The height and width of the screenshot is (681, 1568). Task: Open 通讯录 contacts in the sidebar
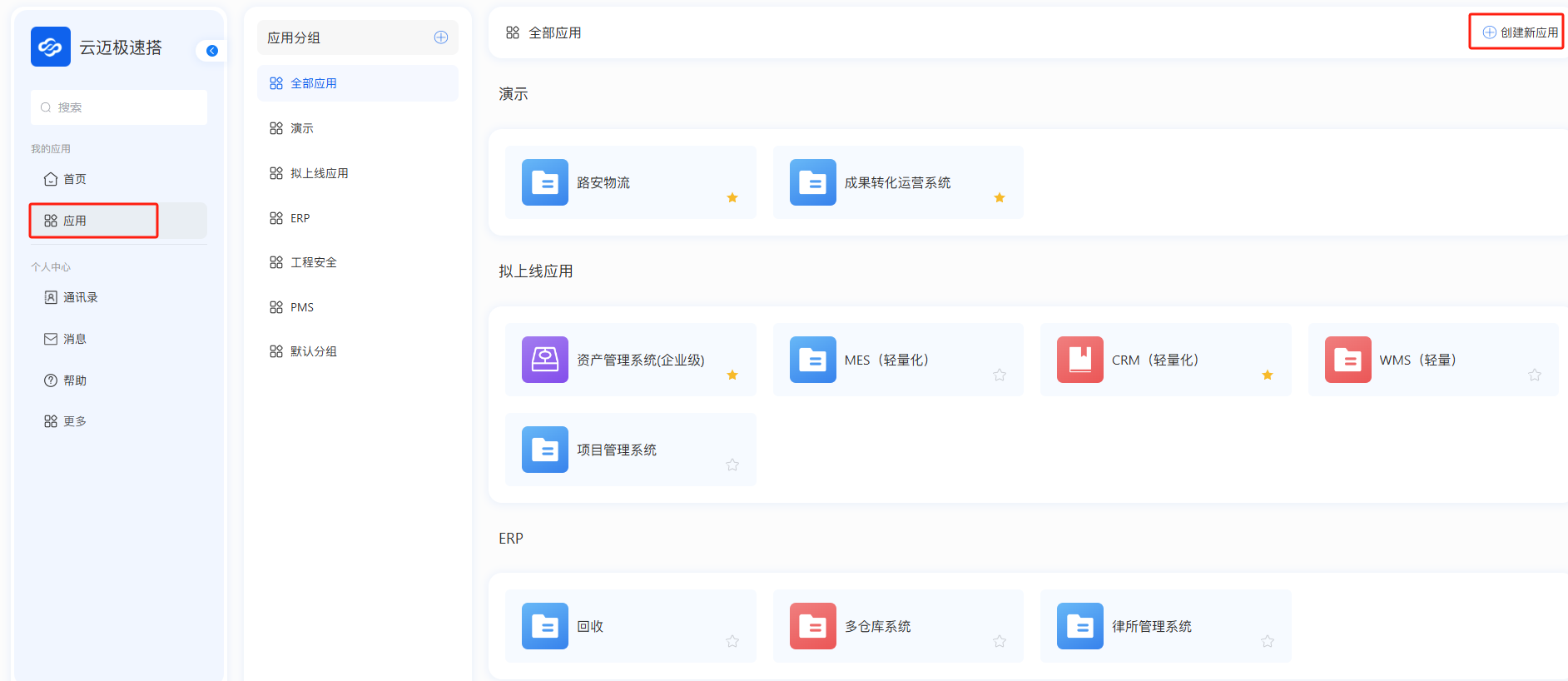point(80,297)
